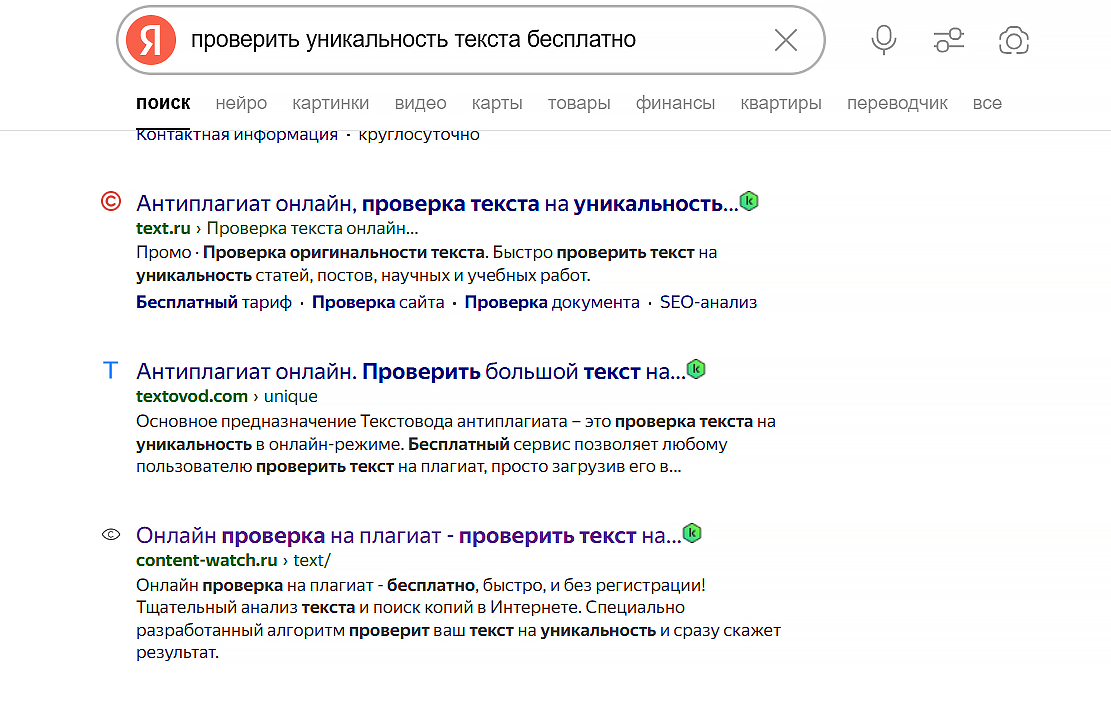Open the Проверка документа sitelink
This screenshot has height=708, width=1111.
click(x=552, y=302)
